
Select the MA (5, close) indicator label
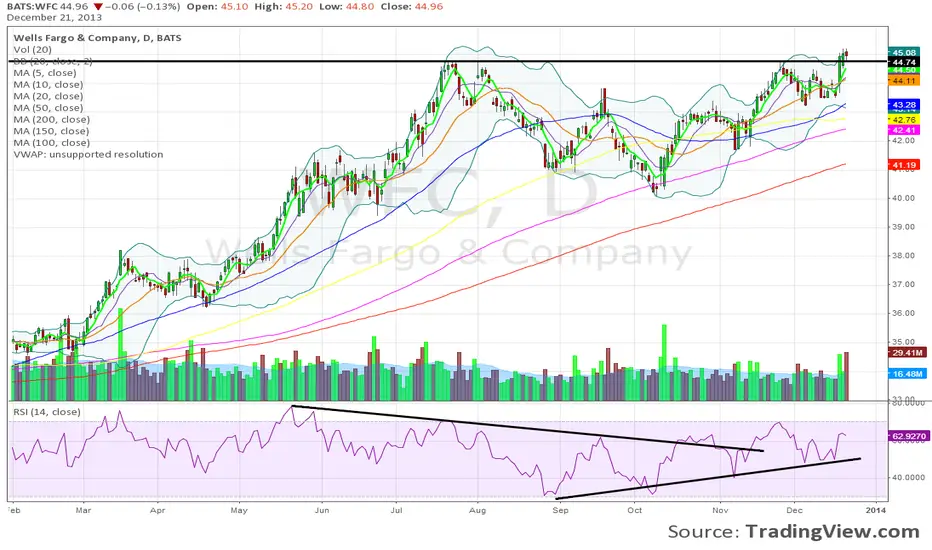[45, 73]
